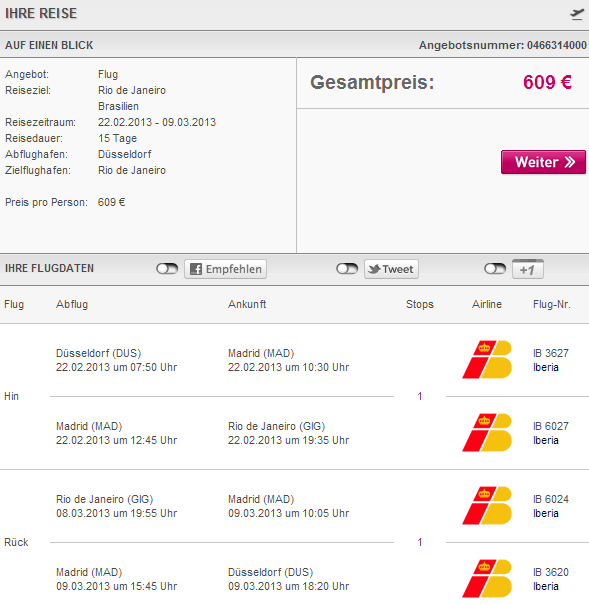This screenshot has height=604, width=589.
Task: Click arrival Rio de Janeiro (GIG) 19:35 Uhr
Action: point(289,433)
